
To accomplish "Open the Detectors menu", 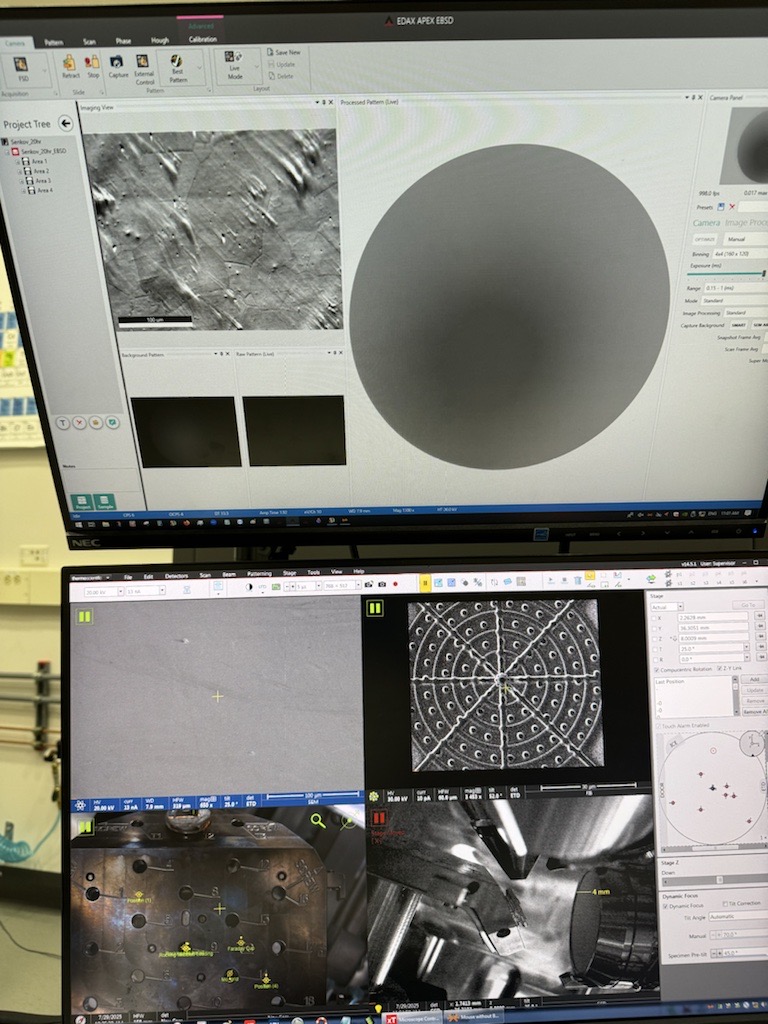I will tap(176, 576).
